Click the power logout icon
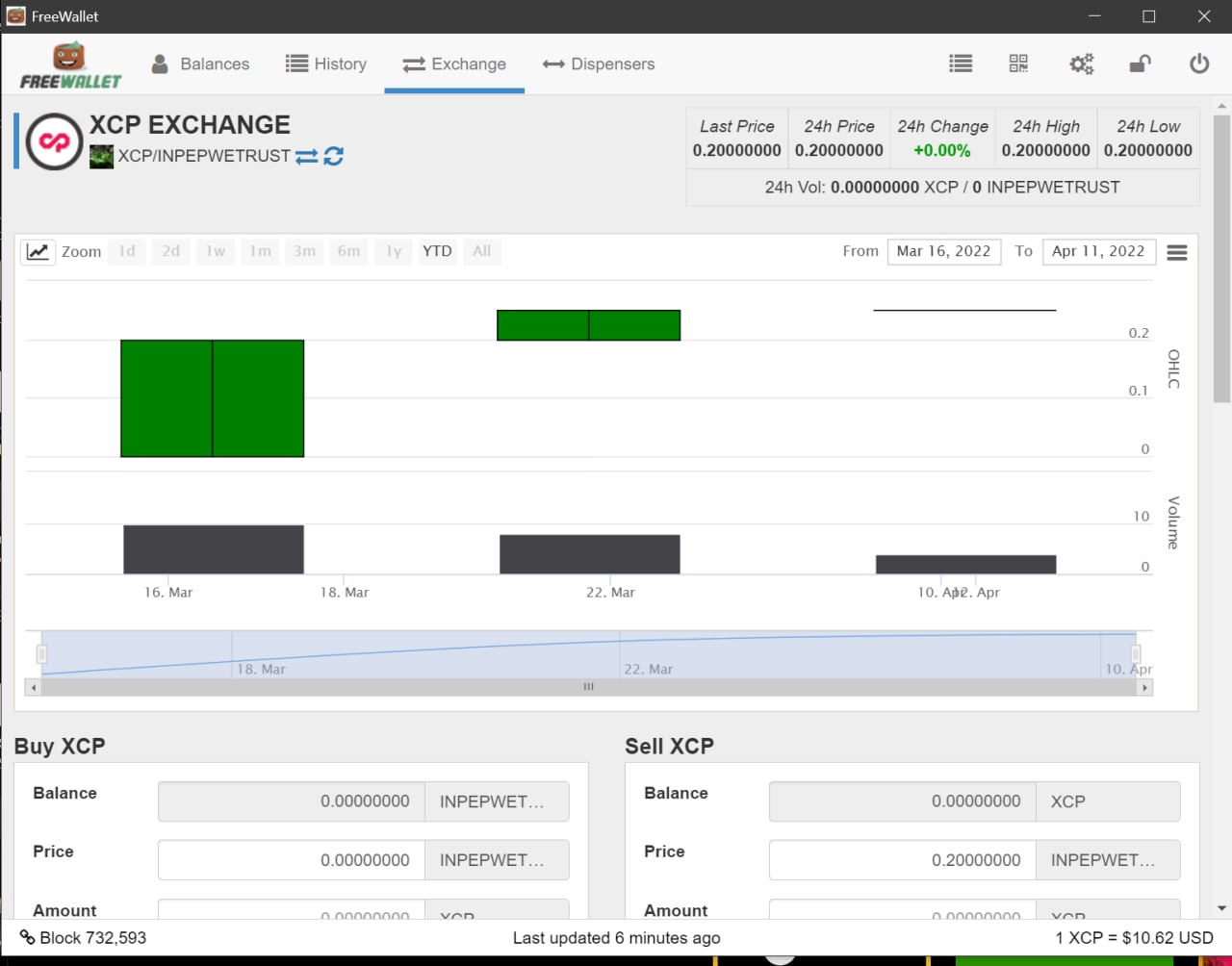The image size is (1232, 966). [1199, 64]
